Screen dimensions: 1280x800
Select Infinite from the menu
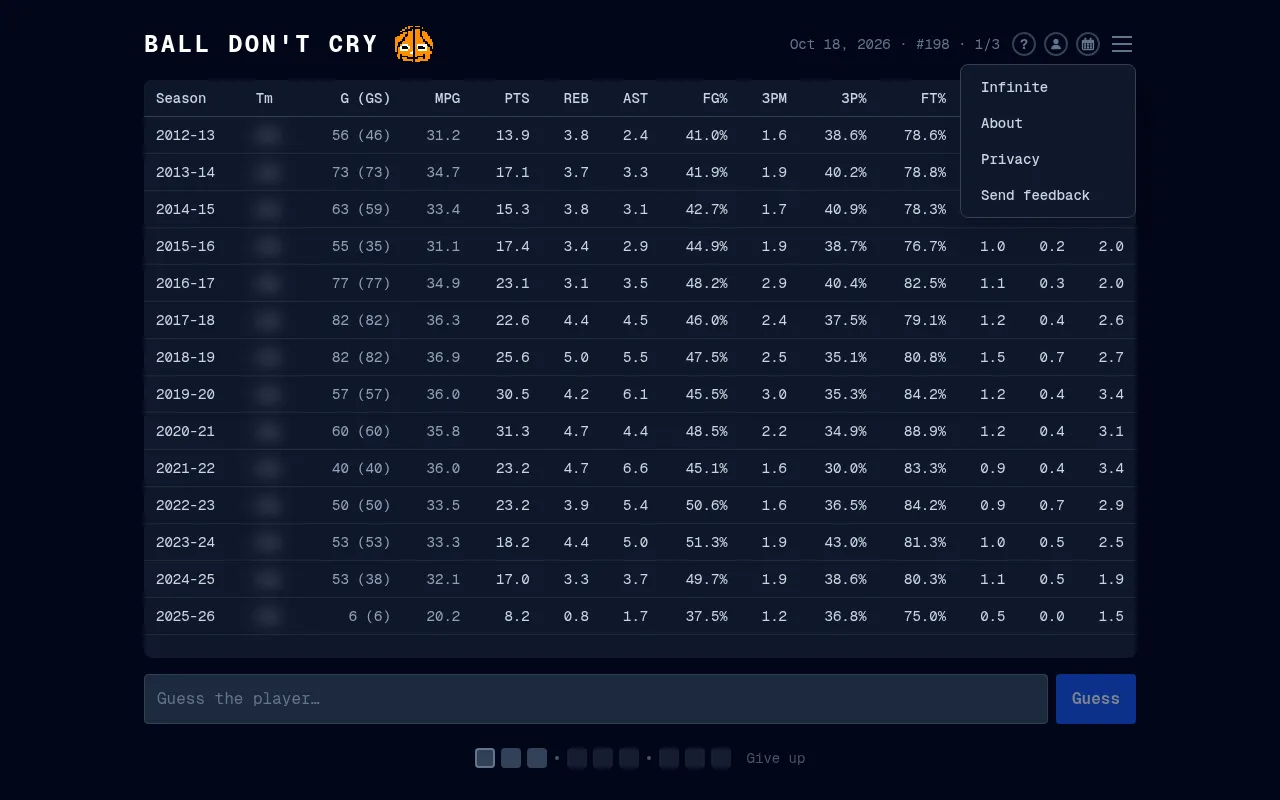(1048, 87)
